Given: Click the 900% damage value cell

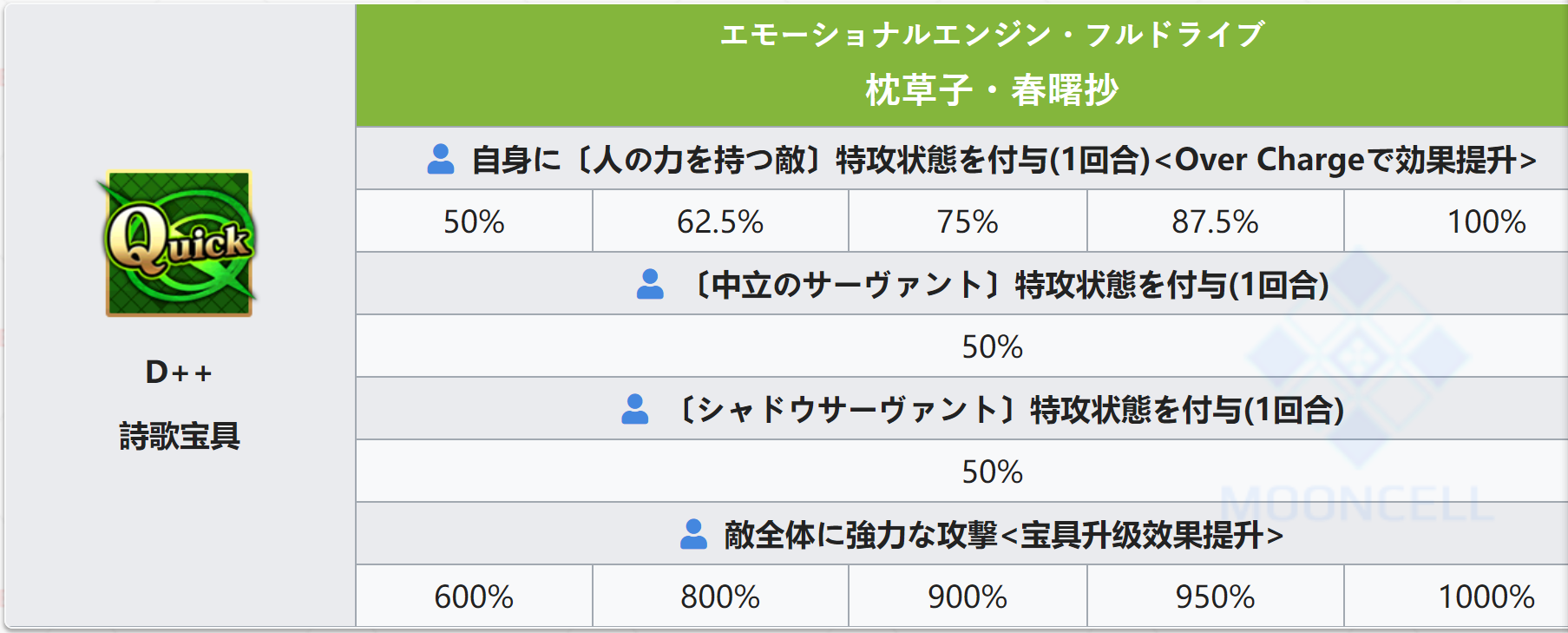Looking at the screenshot, I should click(968, 597).
